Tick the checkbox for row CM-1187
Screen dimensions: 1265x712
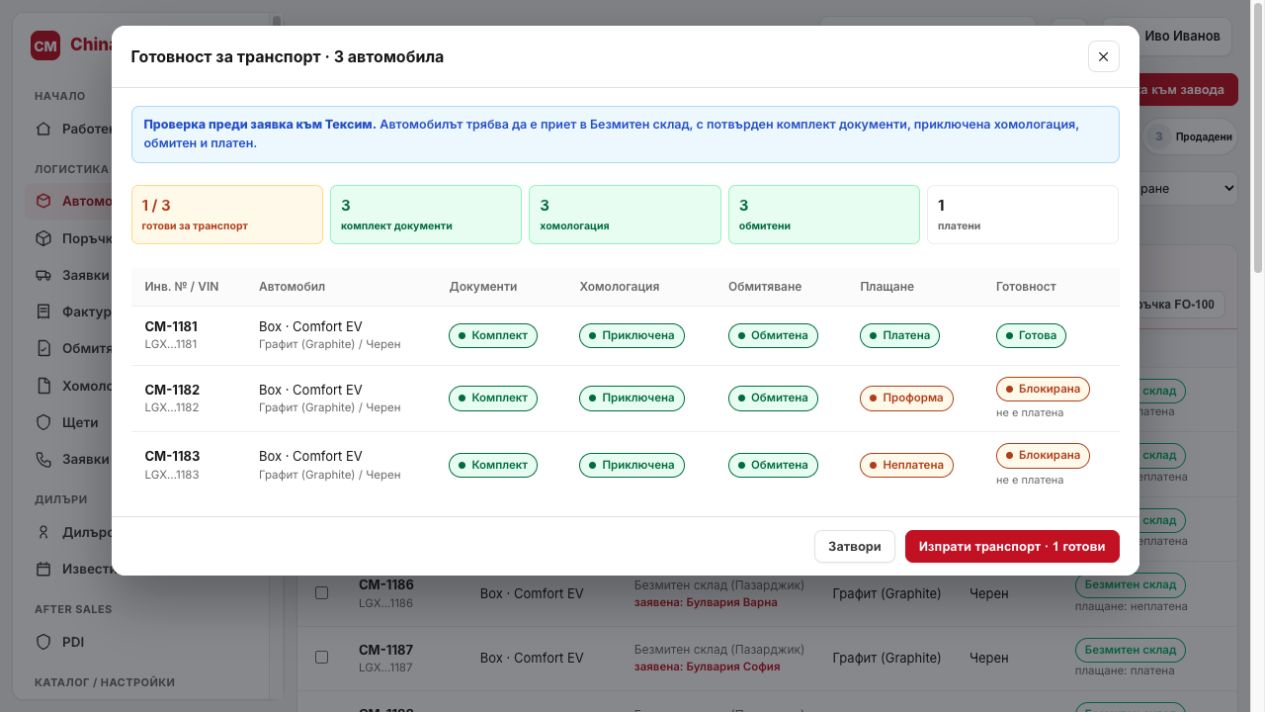322,657
